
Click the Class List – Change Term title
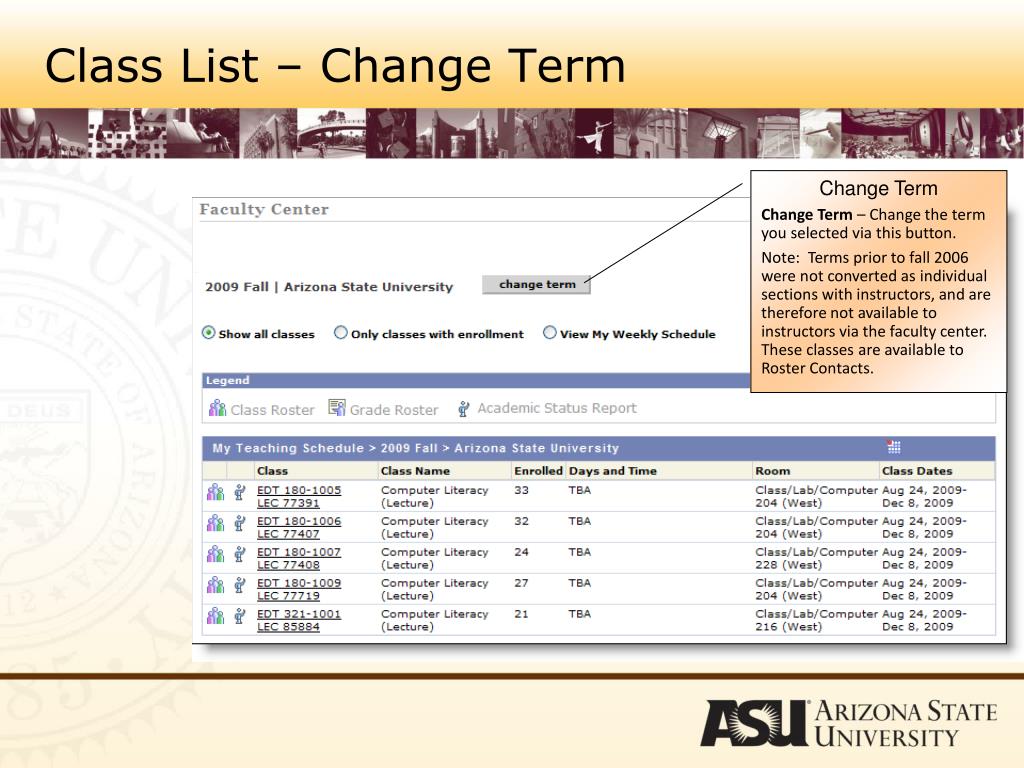click(x=335, y=65)
